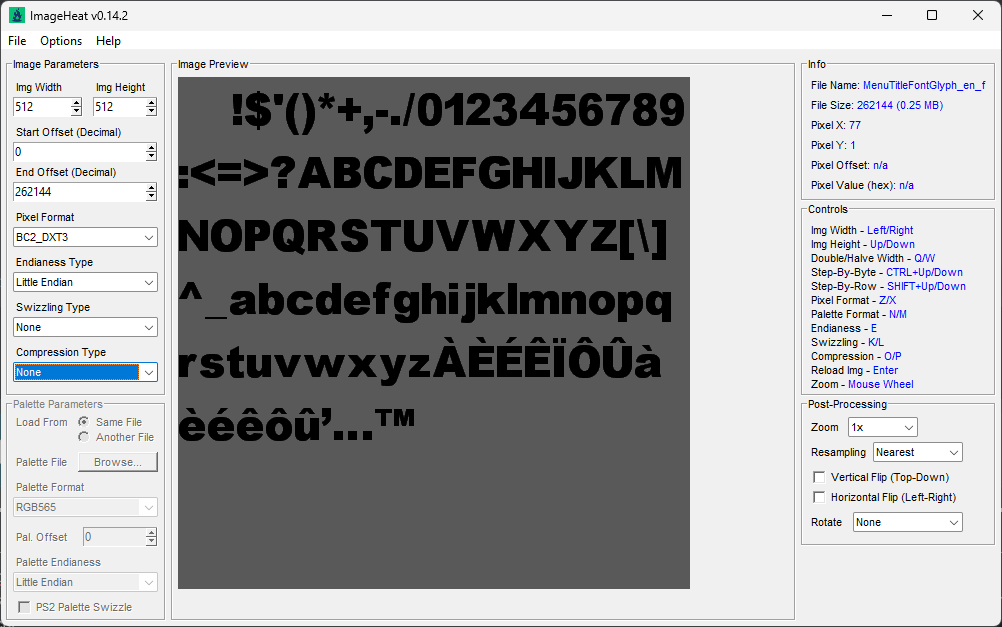Toggle the PS2 Palette Swizzle checkbox
Screen dimensions: 1002x627
(x=24, y=607)
